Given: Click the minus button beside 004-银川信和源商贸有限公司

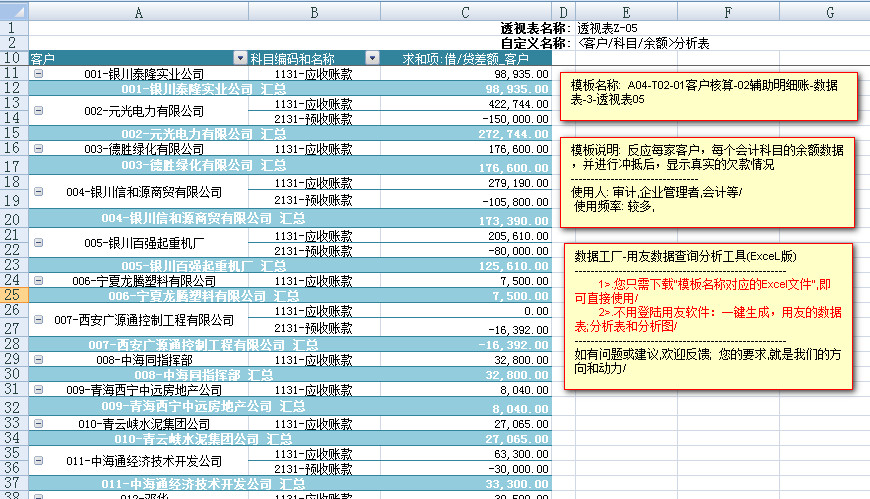Looking at the screenshot, I should 39,192.
